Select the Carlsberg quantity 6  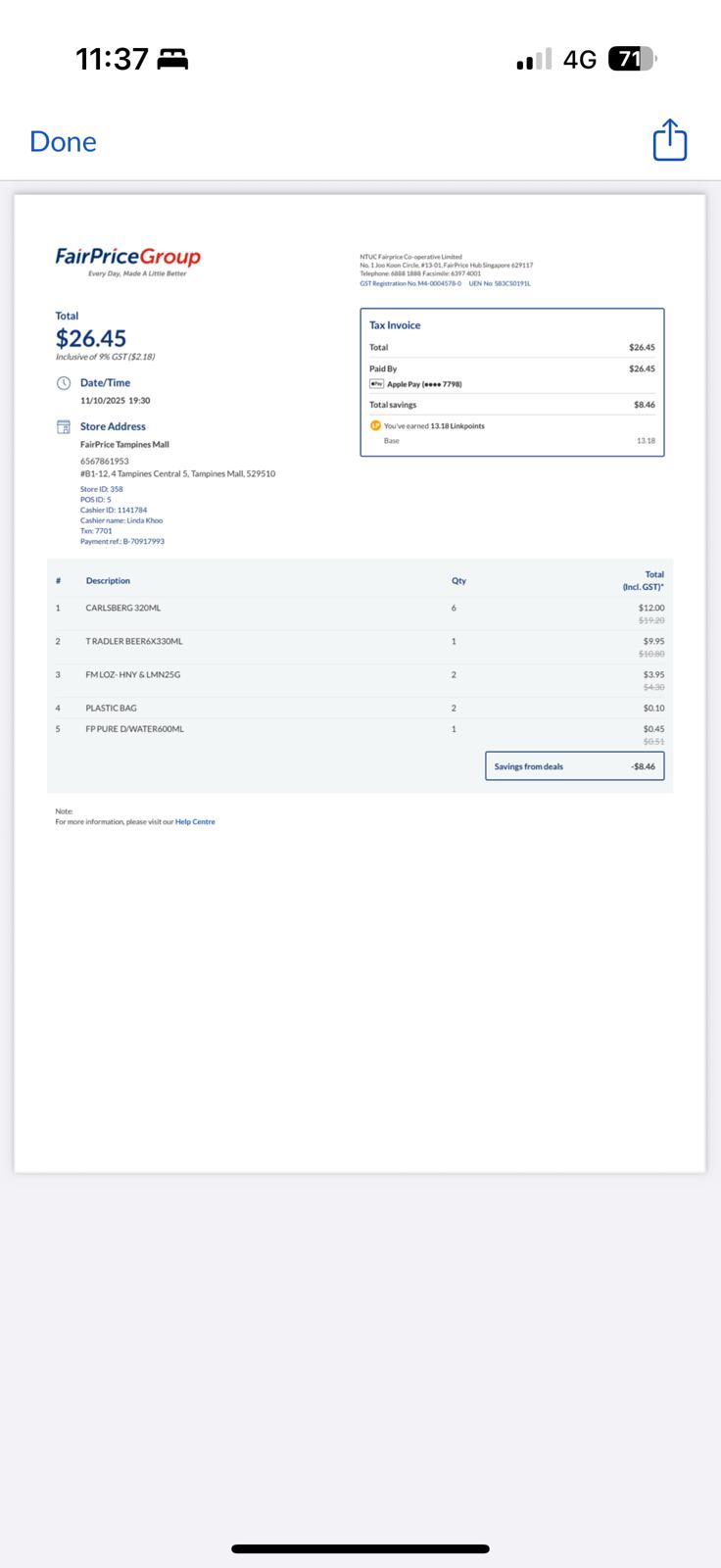tap(454, 609)
